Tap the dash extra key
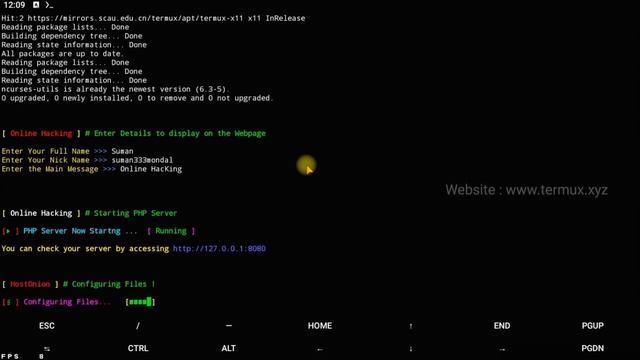The height and width of the screenshot is (360, 640). tap(229, 326)
